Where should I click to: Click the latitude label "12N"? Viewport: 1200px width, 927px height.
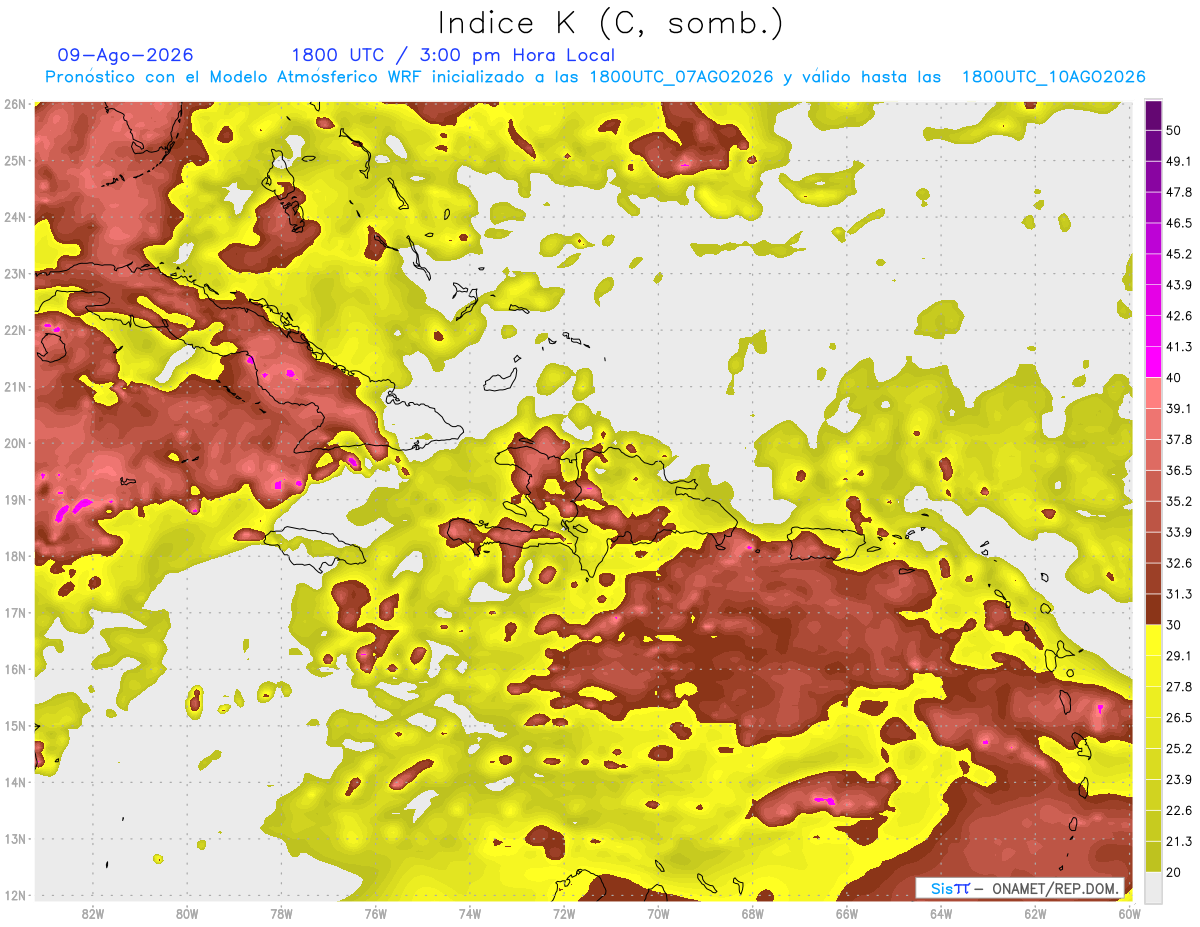tap(15, 895)
